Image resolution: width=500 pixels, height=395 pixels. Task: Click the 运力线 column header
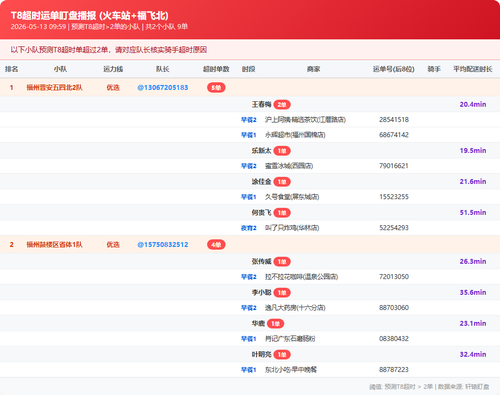point(113,69)
